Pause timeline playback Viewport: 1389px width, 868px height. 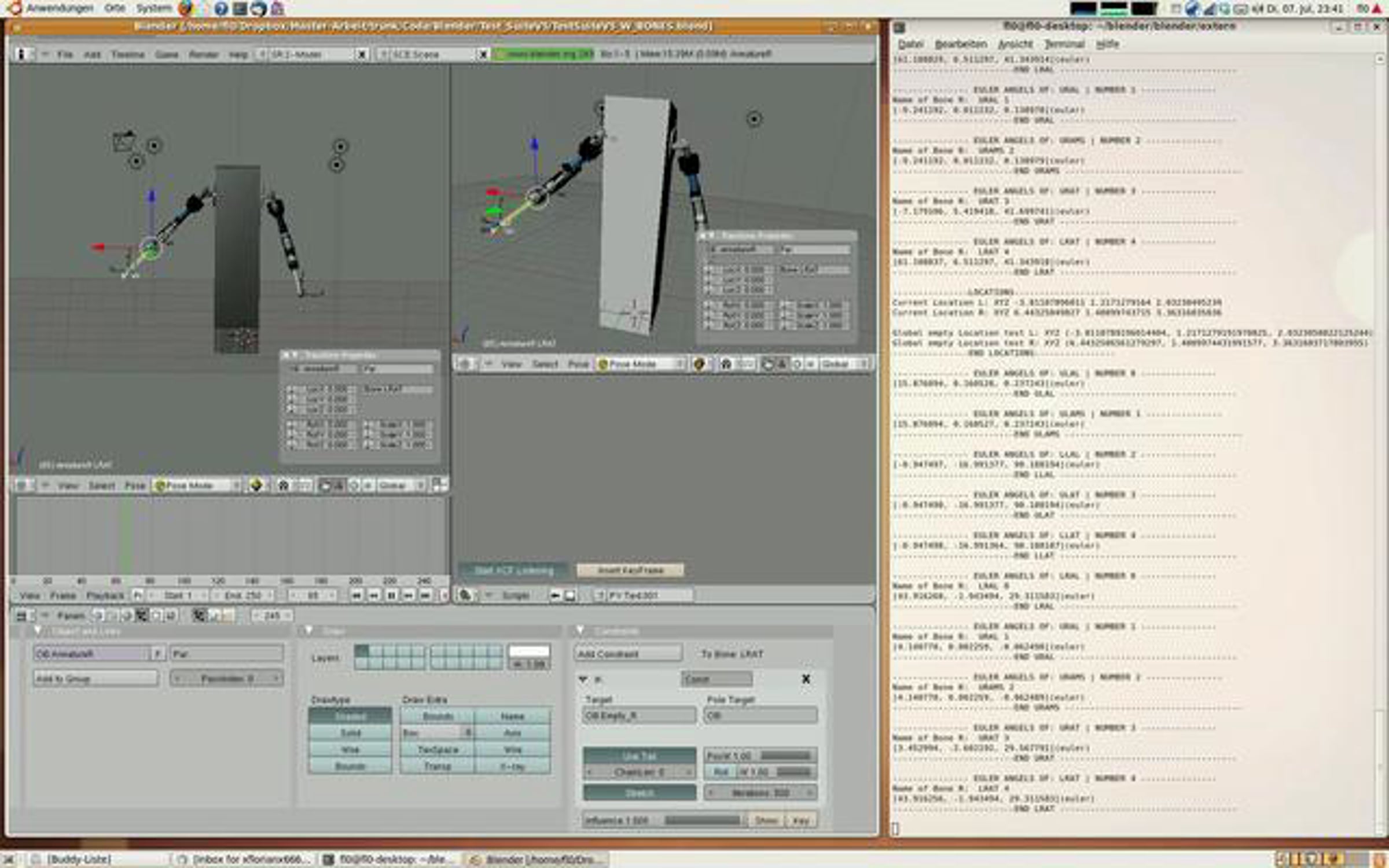pyautogui.click(x=391, y=595)
